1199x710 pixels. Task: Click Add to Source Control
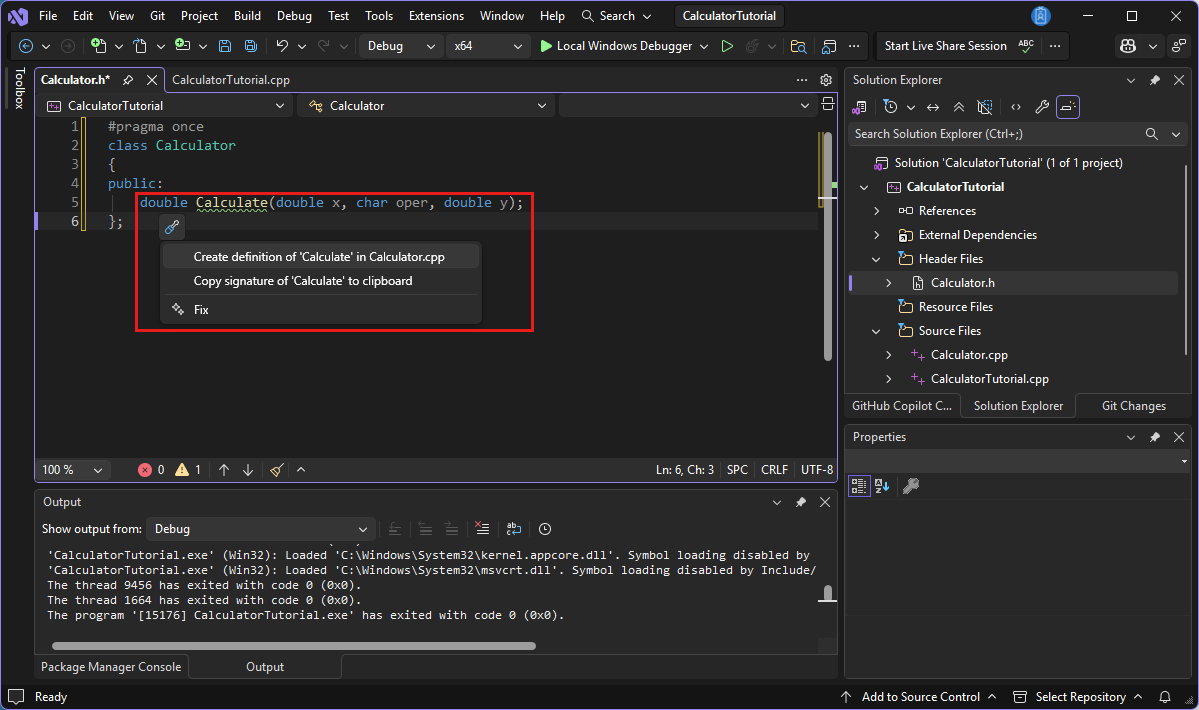click(x=920, y=697)
